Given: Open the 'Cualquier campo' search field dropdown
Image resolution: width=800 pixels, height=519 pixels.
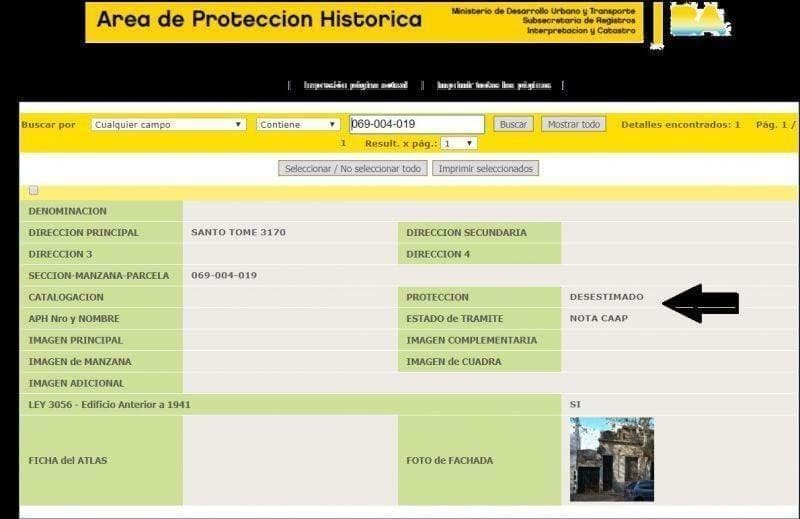Looking at the screenshot, I should coord(168,125).
